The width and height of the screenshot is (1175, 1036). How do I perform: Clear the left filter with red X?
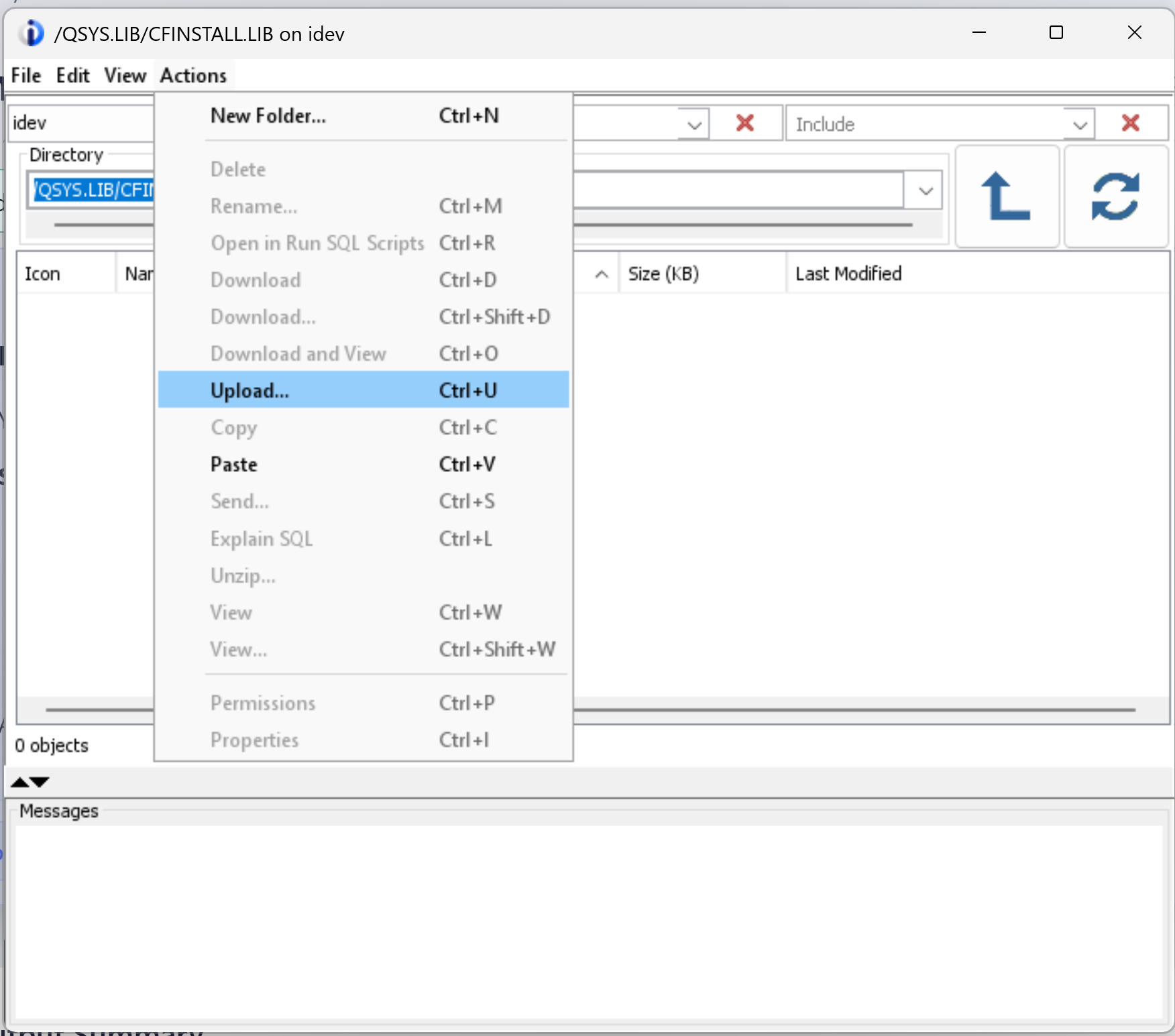coord(745,123)
